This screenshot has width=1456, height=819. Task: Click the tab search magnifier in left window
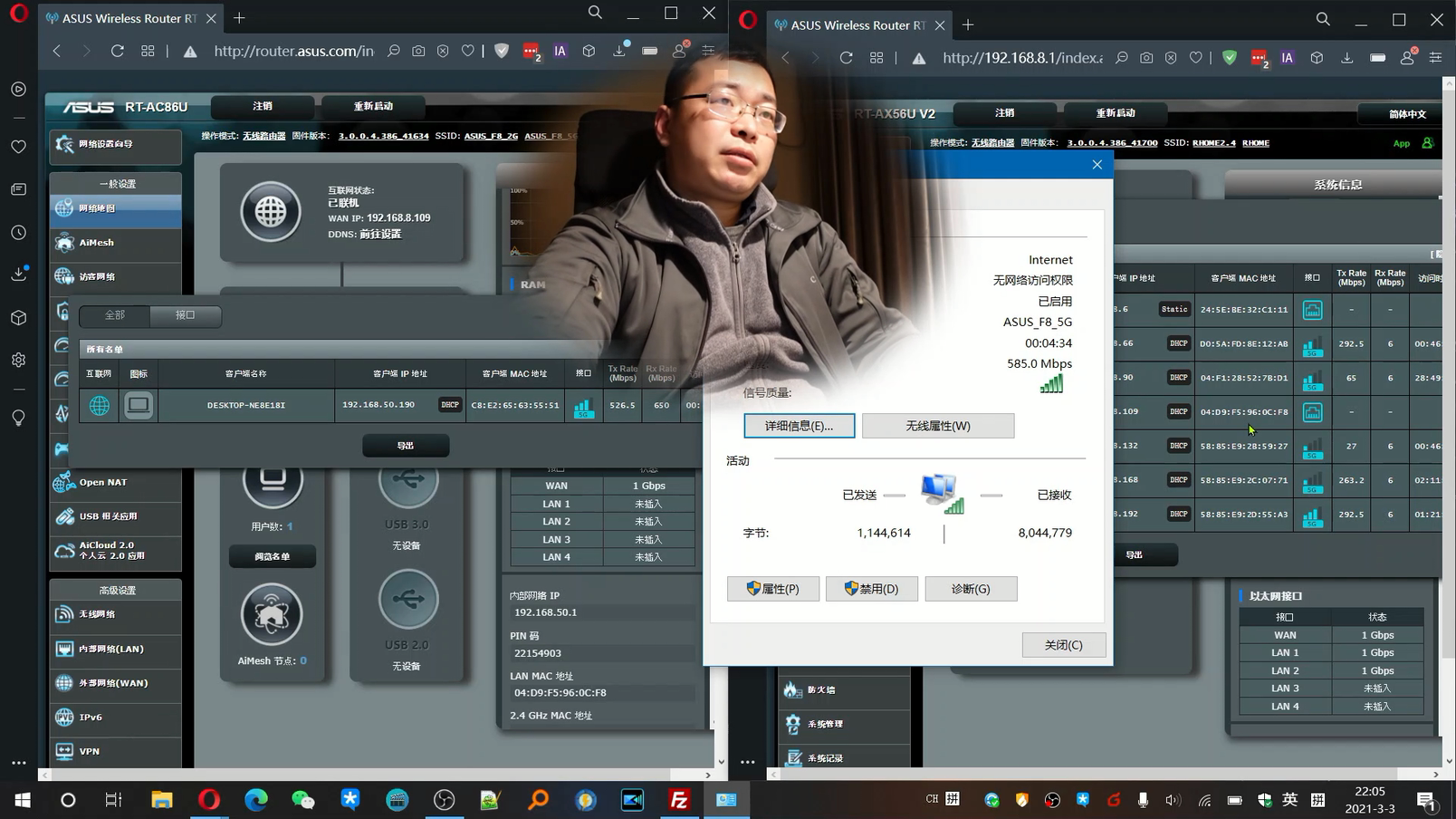click(595, 13)
